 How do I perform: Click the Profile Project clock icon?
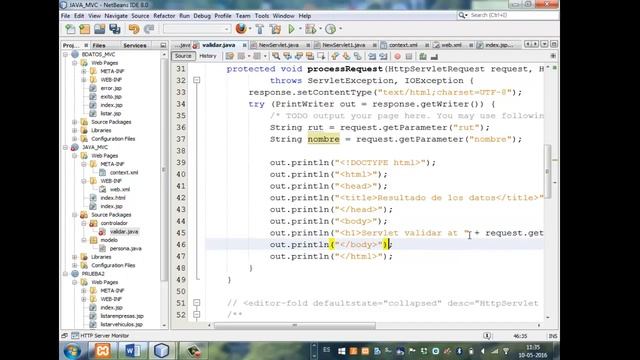[x=331, y=29]
